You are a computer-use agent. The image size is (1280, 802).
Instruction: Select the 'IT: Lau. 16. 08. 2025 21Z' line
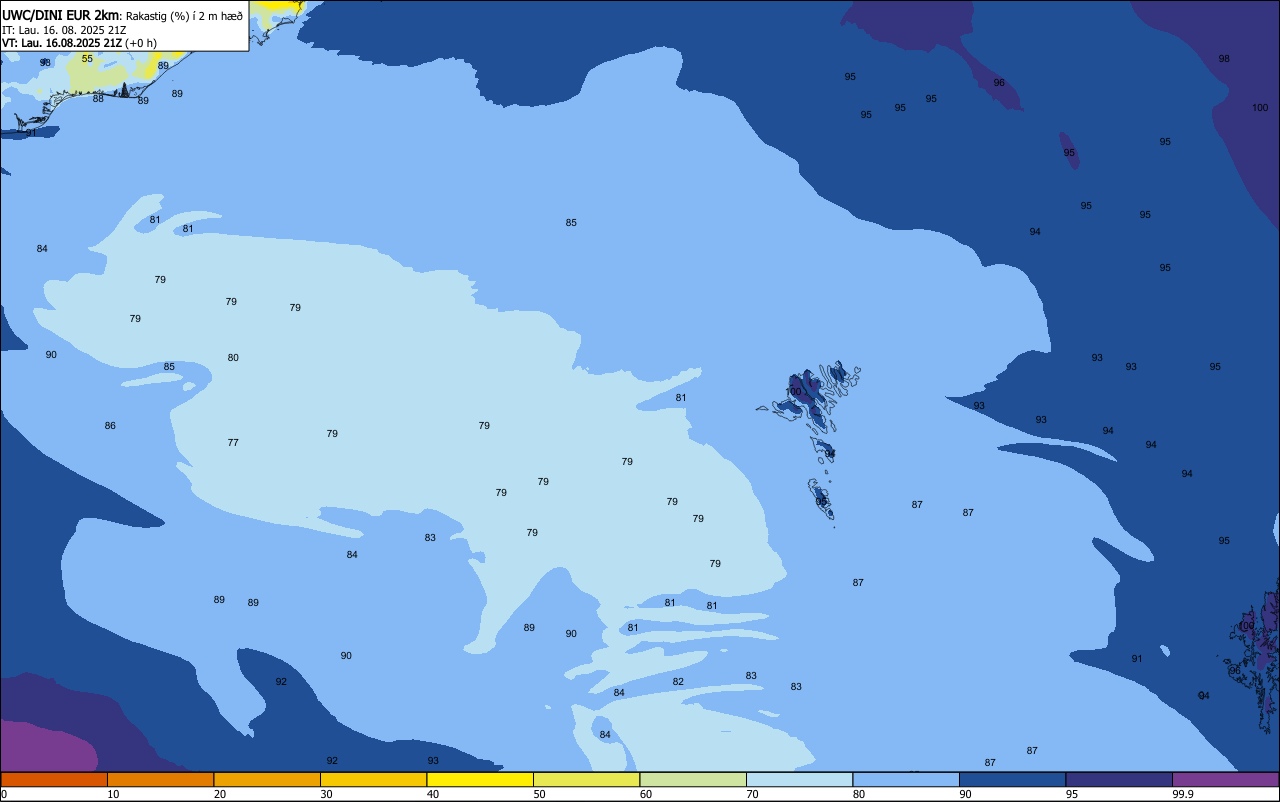66,30
